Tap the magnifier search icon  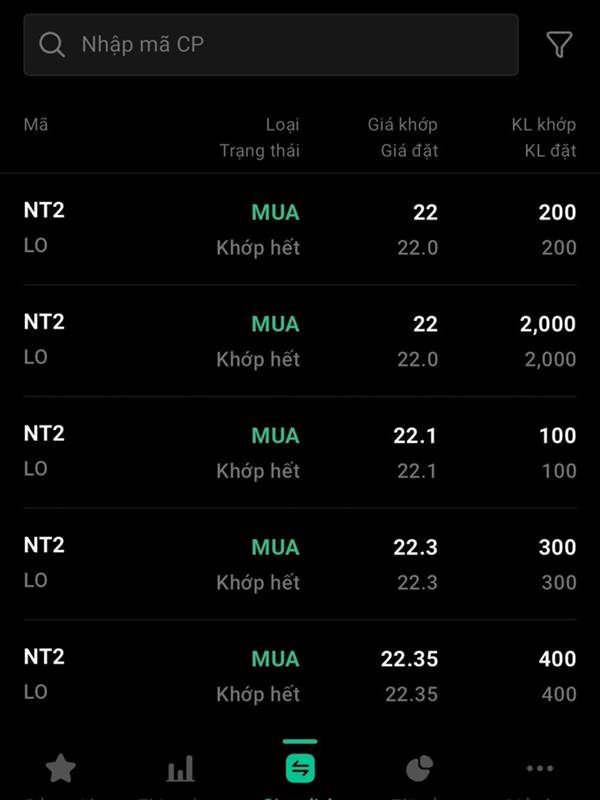tap(52, 45)
